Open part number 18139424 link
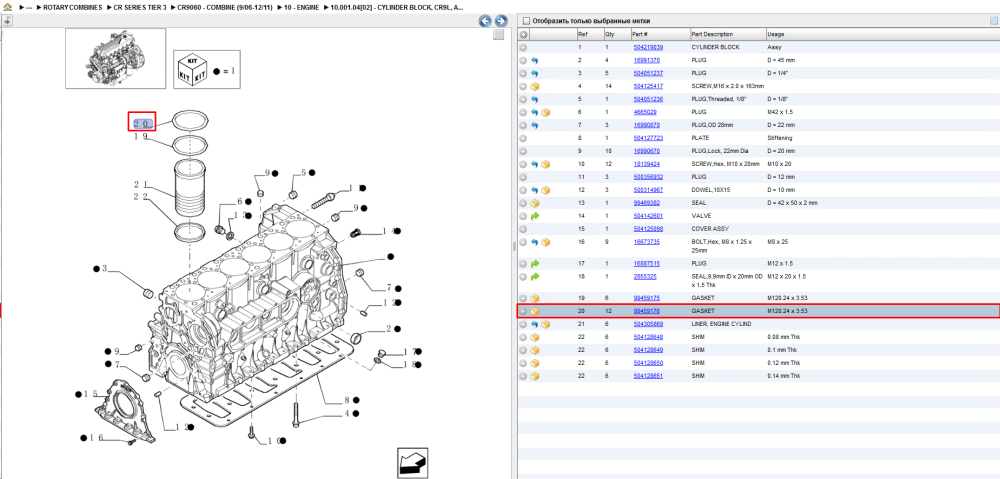Viewport: 1000px width, 479px height. click(x=647, y=165)
